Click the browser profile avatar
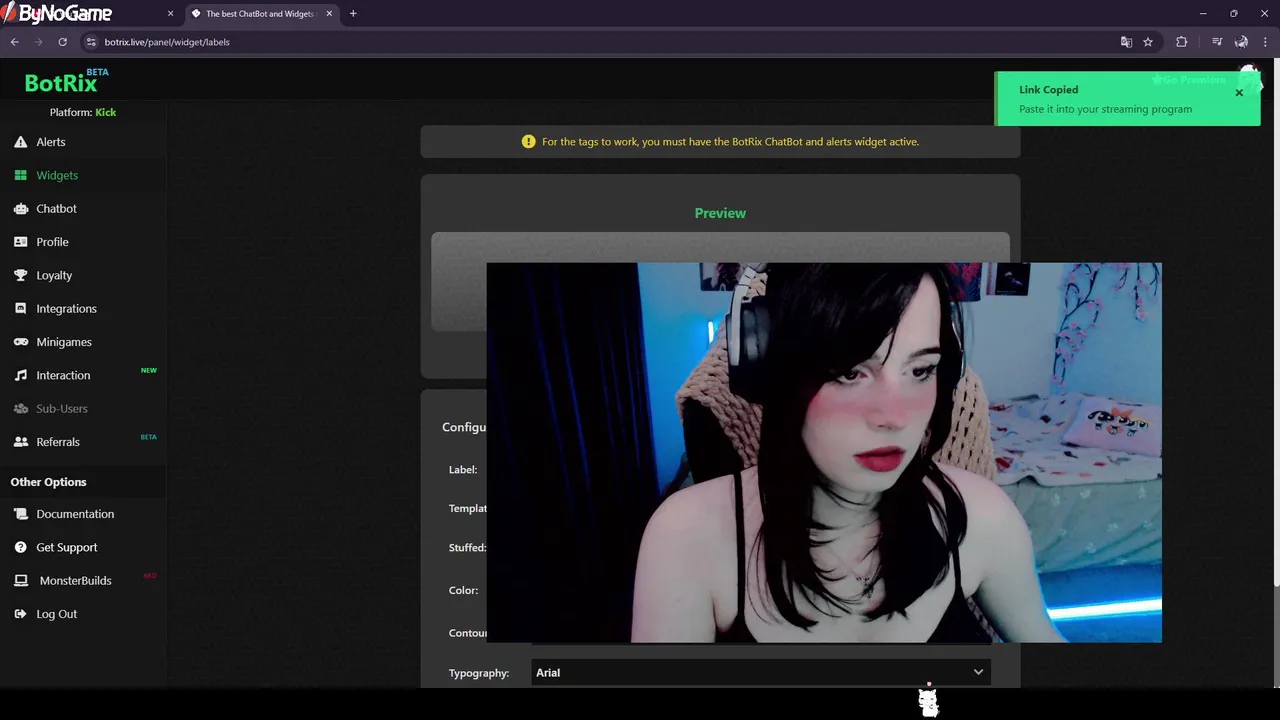Screen dimensions: 1280x720 (x=1241, y=42)
